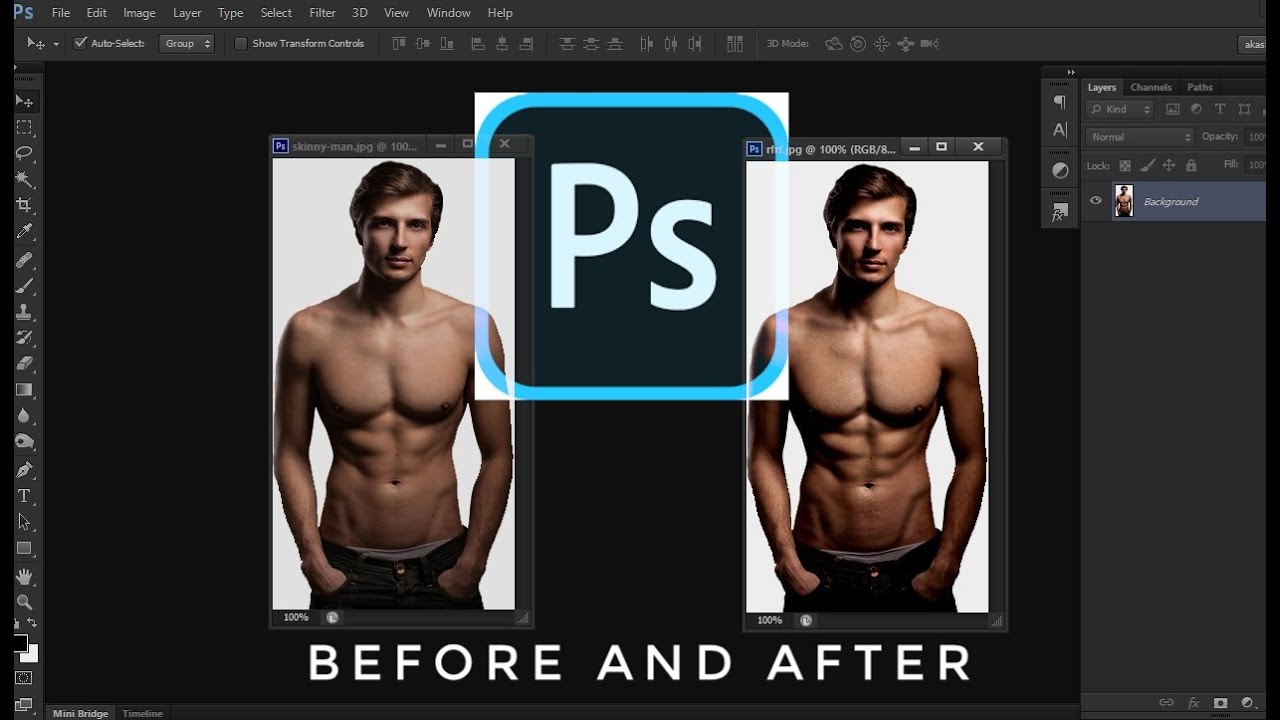Select the Hand tool
This screenshot has width=1280, height=720.
coord(24,576)
